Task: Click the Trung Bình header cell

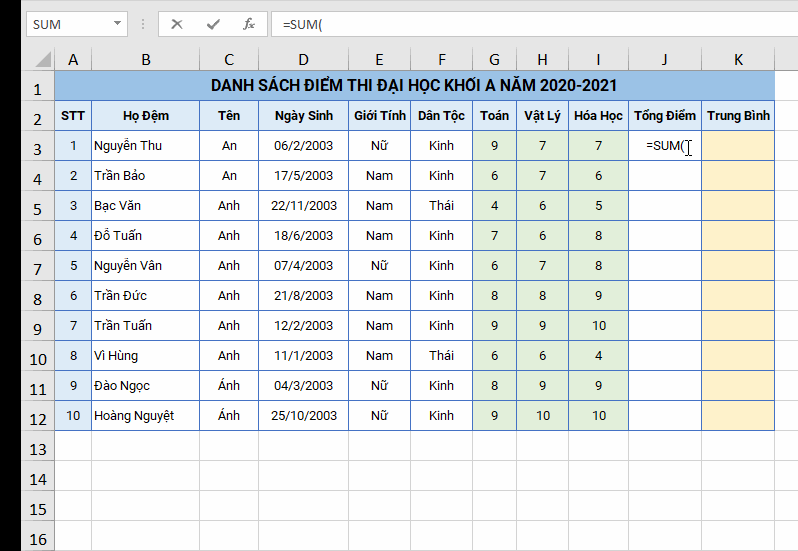Action: (x=738, y=115)
